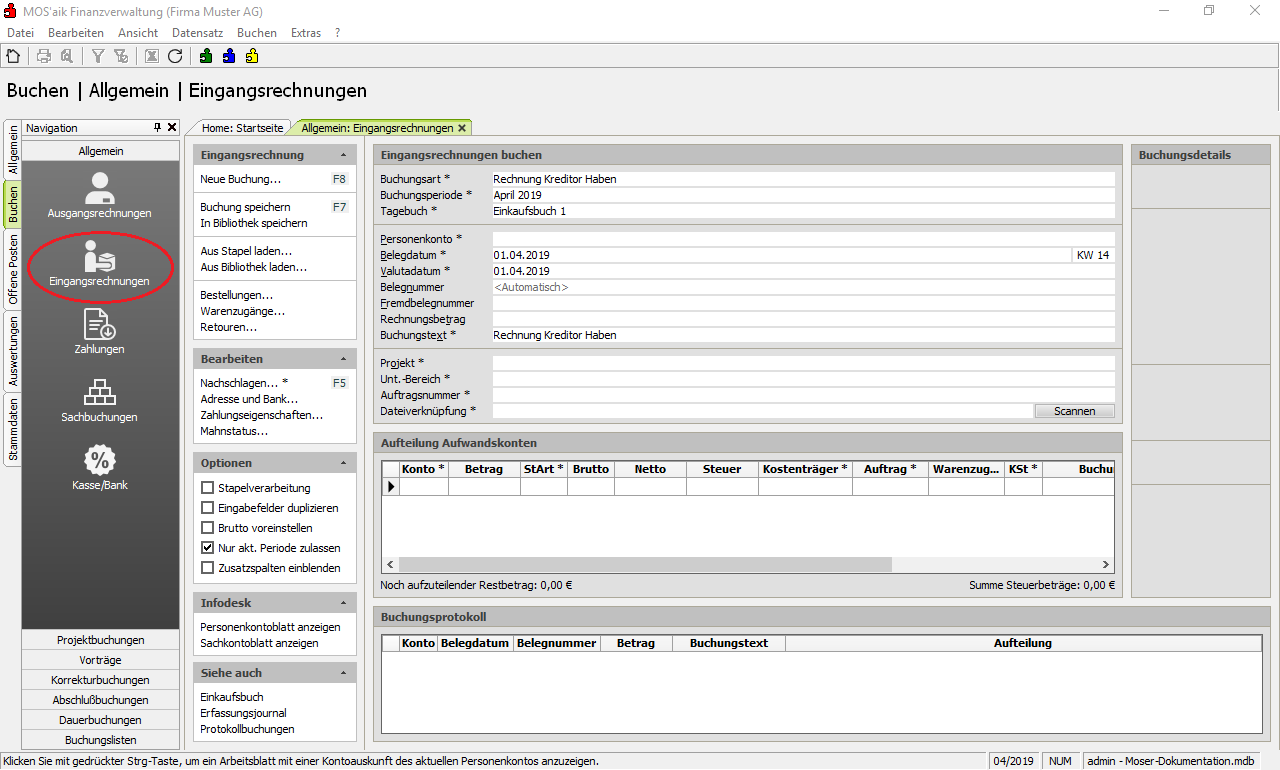This screenshot has height=770, width=1280.
Task: Tick the Brutto voreinstellen option
Action: click(x=208, y=528)
